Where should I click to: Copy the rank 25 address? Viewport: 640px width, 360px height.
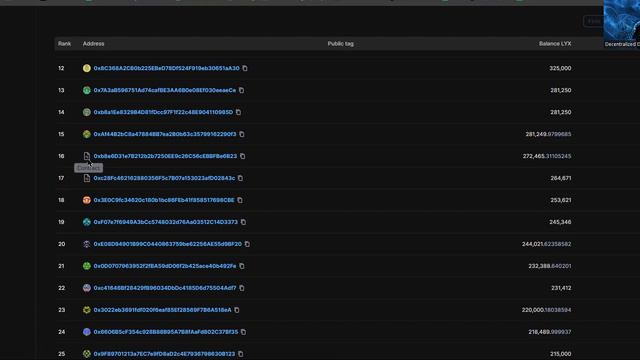pyautogui.click(x=241, y=354)
